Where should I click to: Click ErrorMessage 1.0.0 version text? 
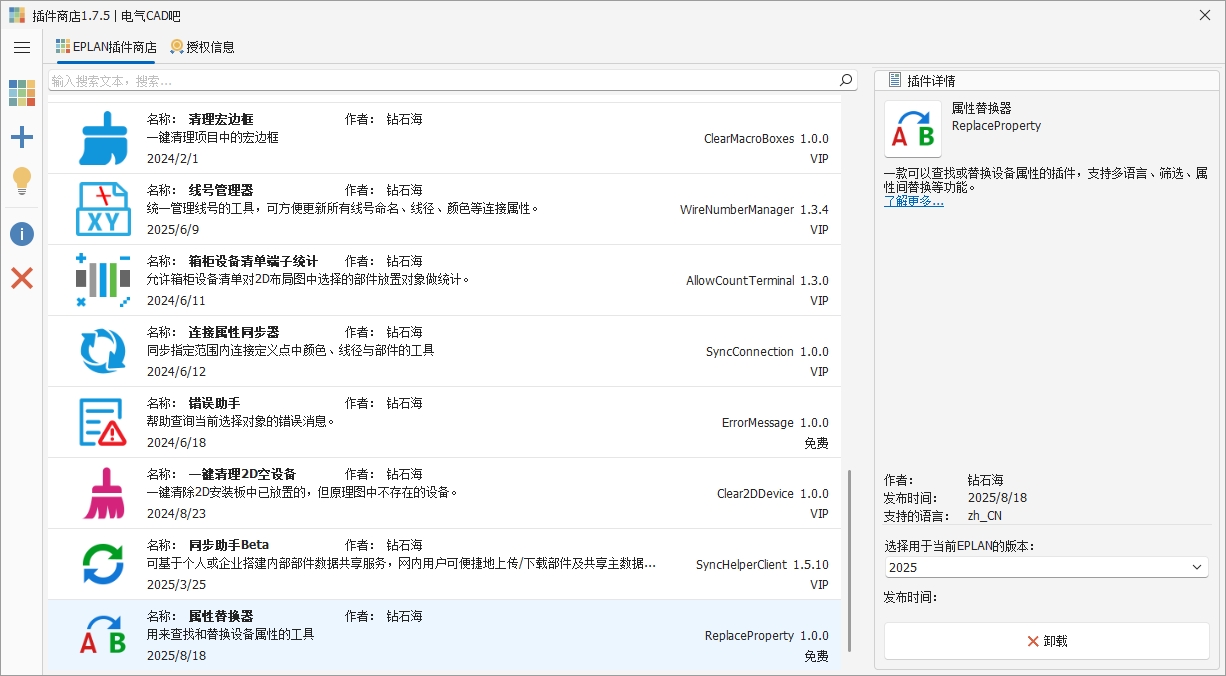775,423
